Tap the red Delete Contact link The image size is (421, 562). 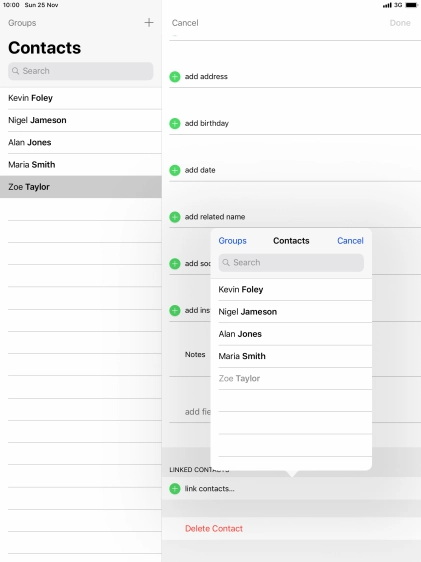(x=214, y=529)
